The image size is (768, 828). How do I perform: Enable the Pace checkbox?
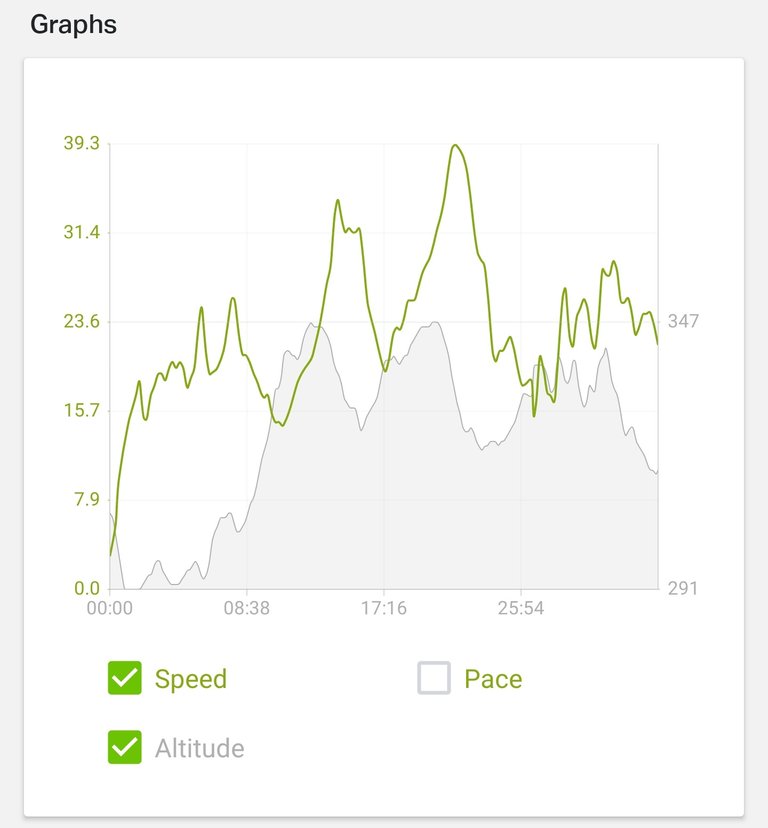(x=434, y=679)
